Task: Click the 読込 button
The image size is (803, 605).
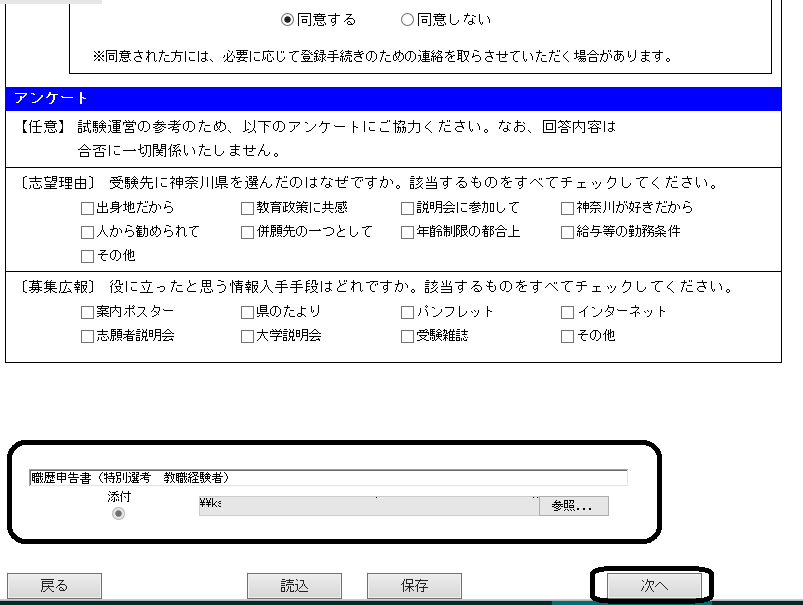Action: [x=294, y=586]
